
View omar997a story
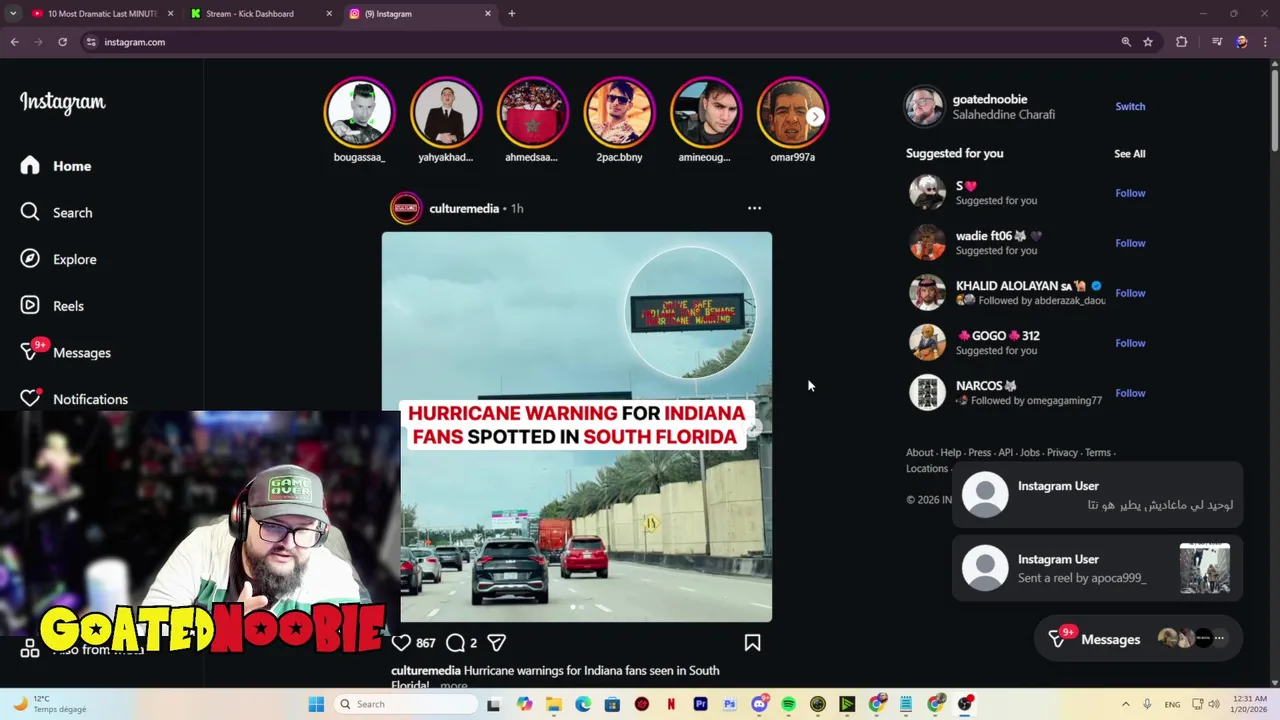(793, 112)
